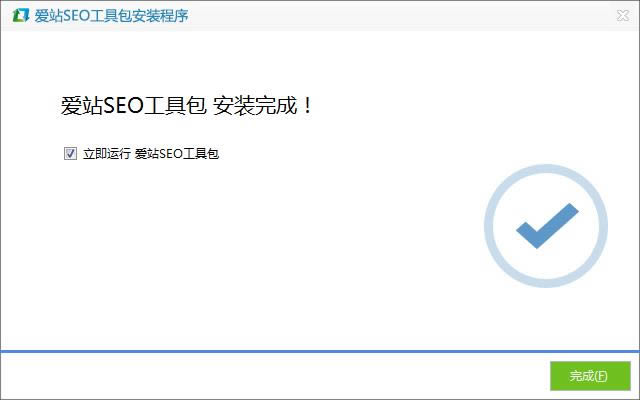
Task: Click the 爱站SEO工具包 words in the heading
Action: pyautogui.click(x=133, y=106)
